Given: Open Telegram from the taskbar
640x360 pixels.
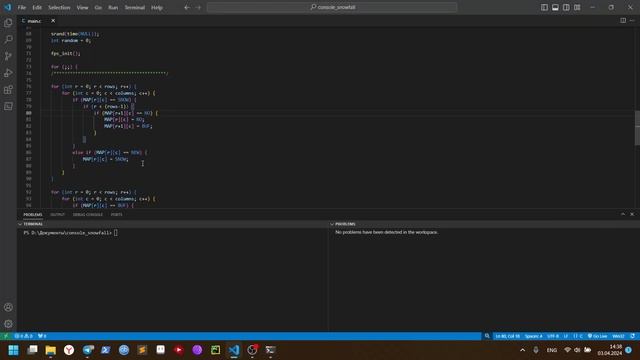Looking at the screenshot, I should tap(87, 350).
